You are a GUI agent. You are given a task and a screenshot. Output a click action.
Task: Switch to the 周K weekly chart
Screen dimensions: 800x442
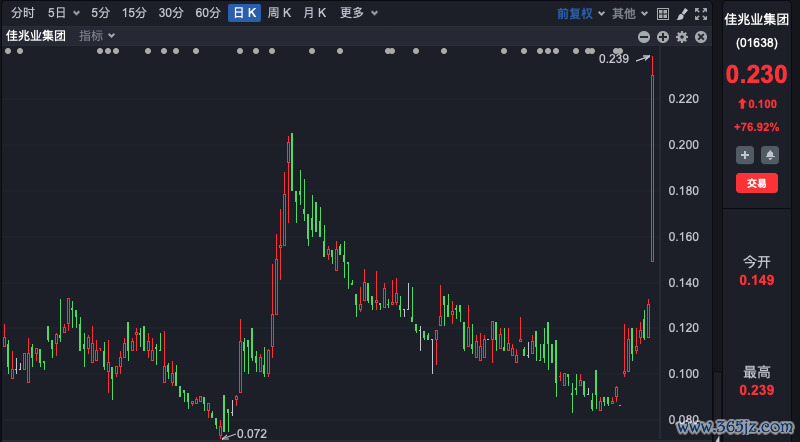[279, 13]
